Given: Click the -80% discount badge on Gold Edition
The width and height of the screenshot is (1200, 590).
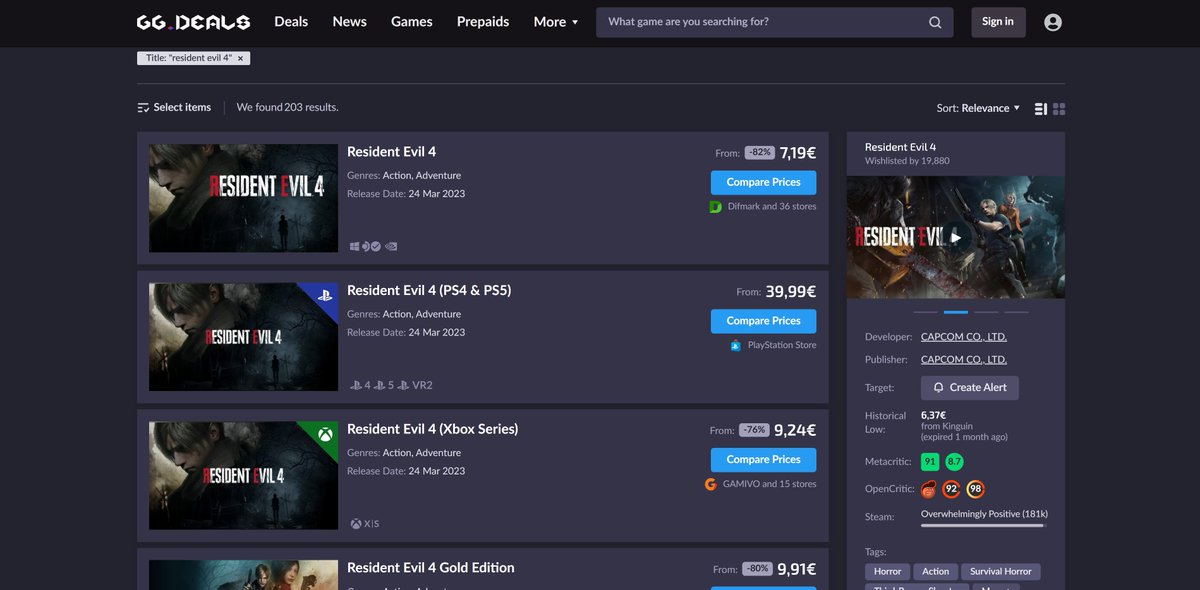Looking at the screenshot, I should (758, 569).
